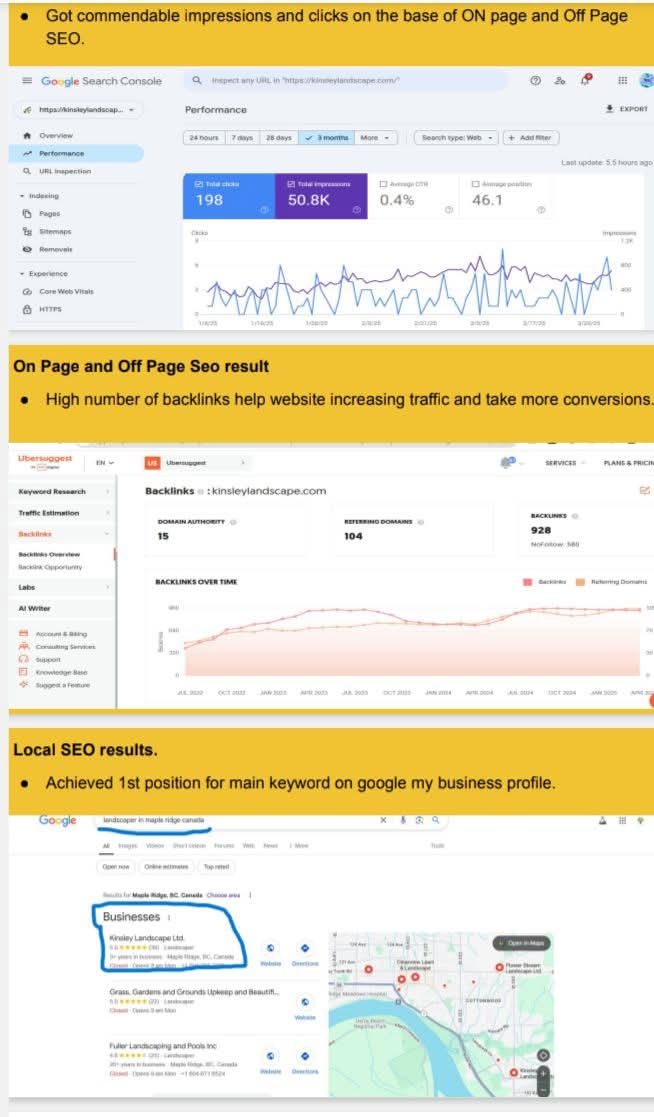Screen dimensions: 654x1117
Task: Click Google search magnifier icon
Action: [x=436, y=820]
